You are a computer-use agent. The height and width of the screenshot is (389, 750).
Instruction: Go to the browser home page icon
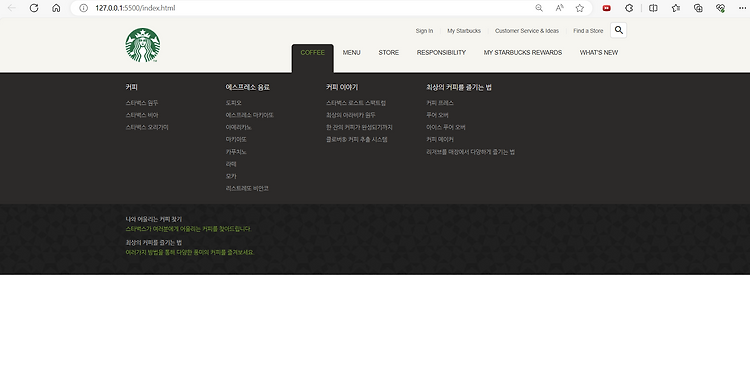click(x=56, y=8)
